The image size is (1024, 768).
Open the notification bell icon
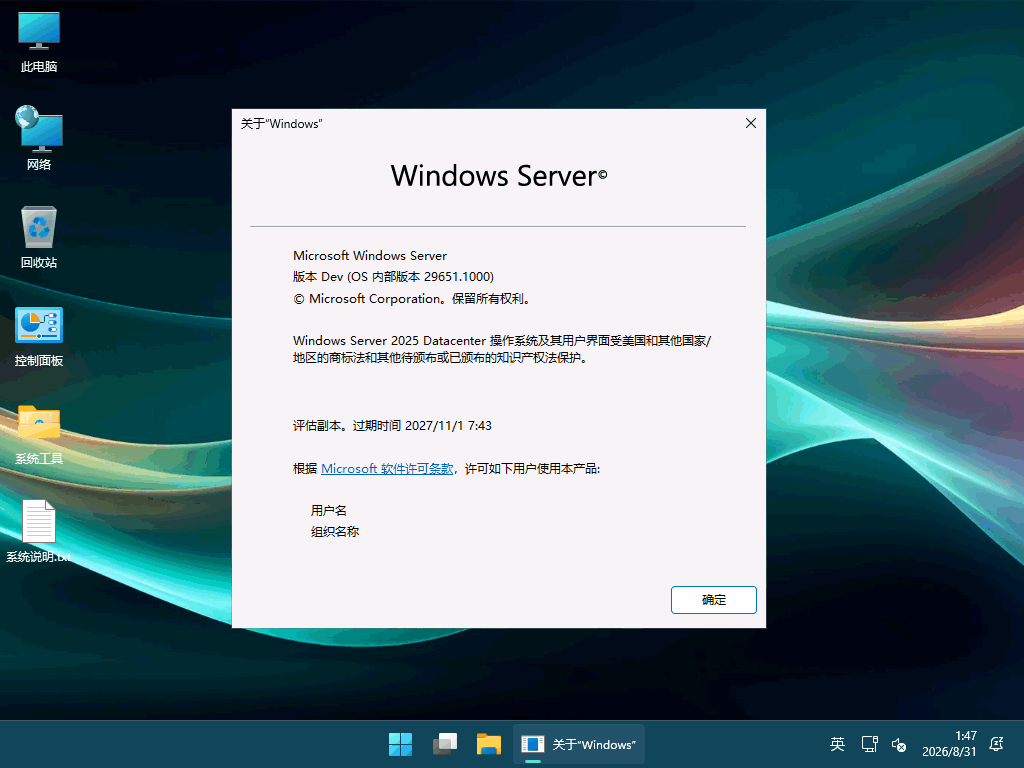[997, 744]
